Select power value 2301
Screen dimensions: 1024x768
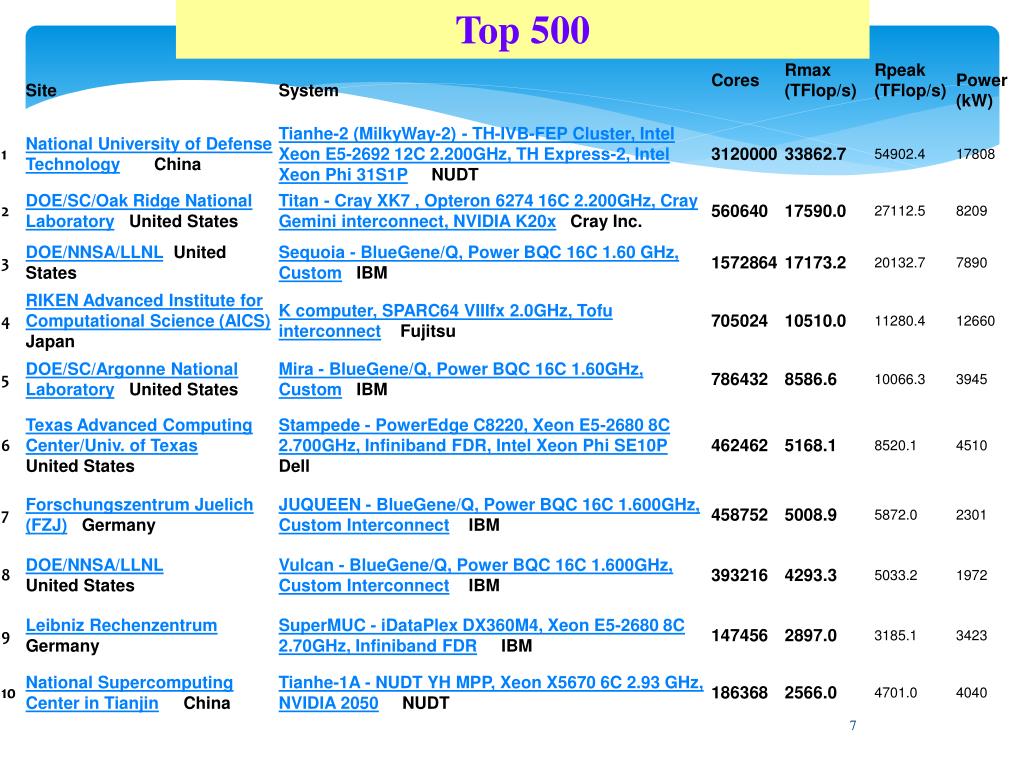click(x=971, y=515)
